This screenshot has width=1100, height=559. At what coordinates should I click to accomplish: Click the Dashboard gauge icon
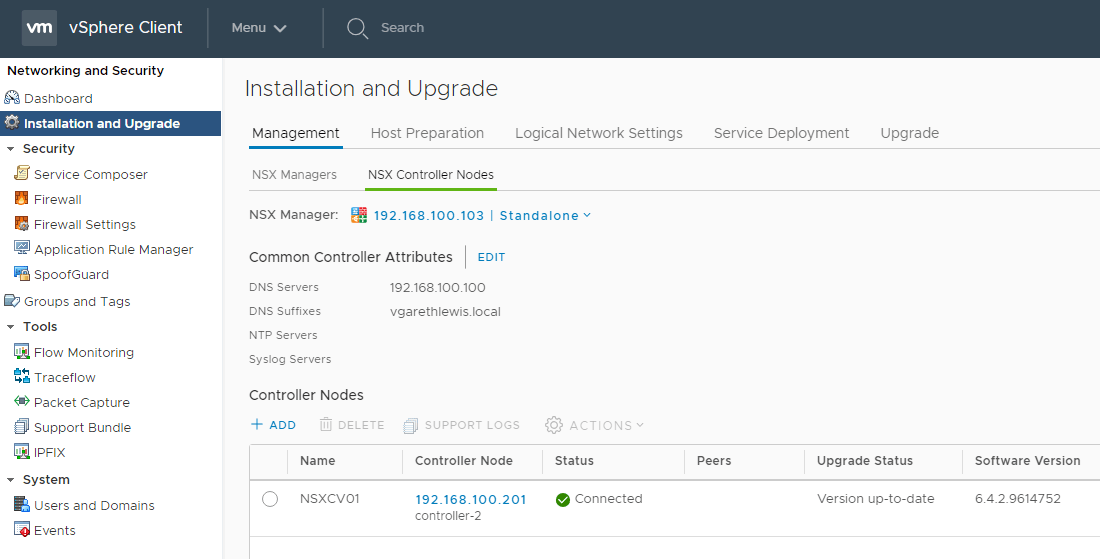[12, 97]
